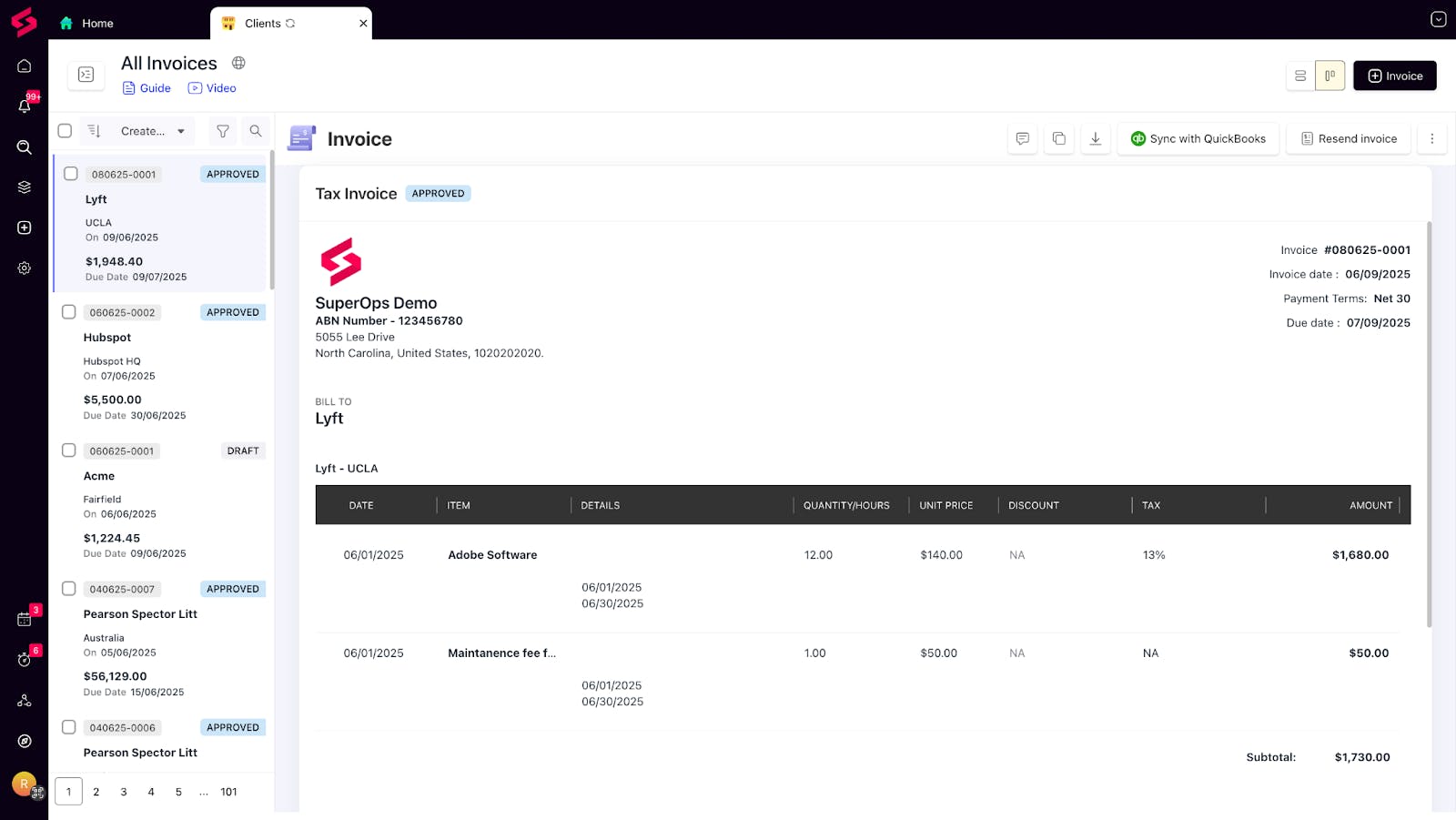The height and width of the screenshot is (820, 1456).
Task: Click the quick add plus icon in sidebar
Action: [25, 228]
